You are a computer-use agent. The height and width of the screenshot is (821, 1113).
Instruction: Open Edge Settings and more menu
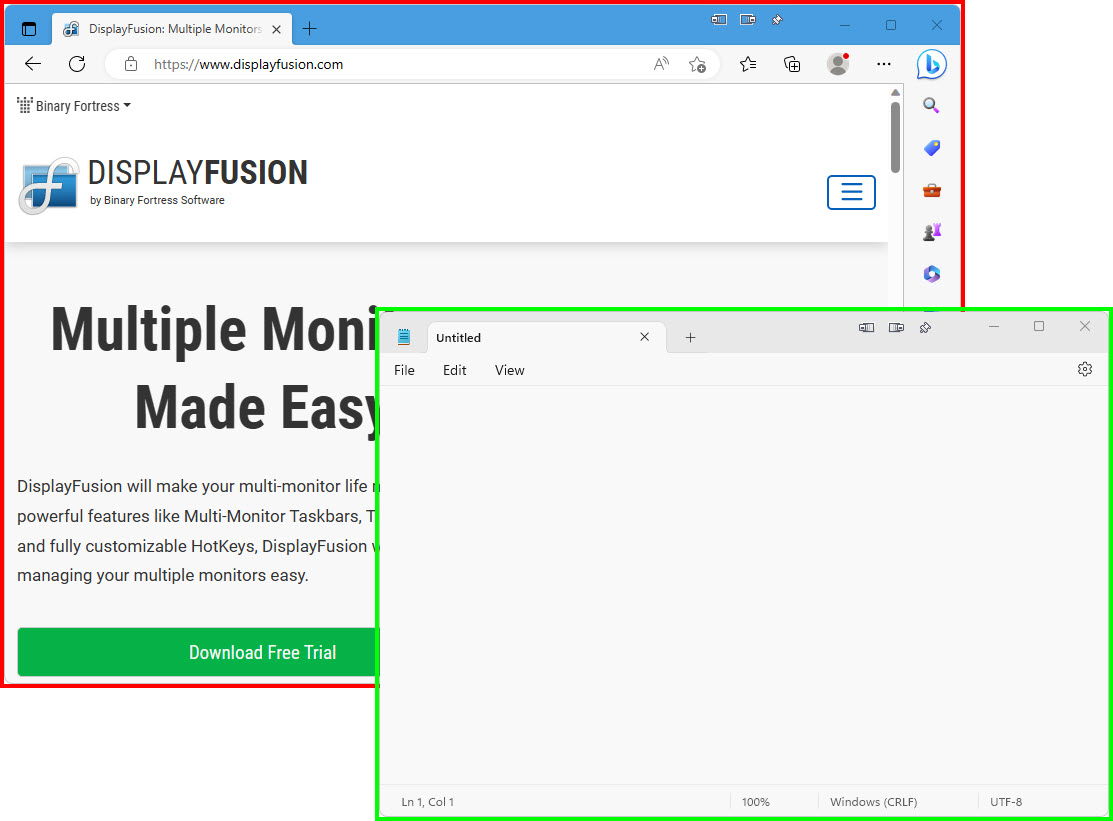click(x=883, y=64)
